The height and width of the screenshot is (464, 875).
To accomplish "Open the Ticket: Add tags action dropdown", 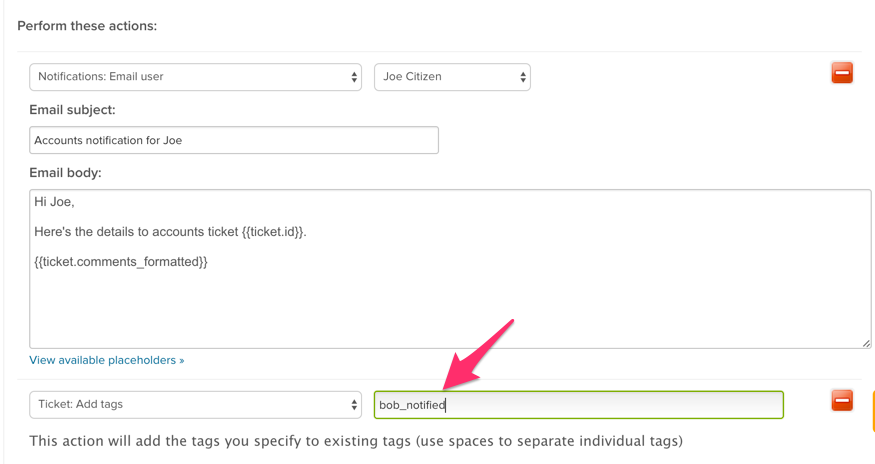I will pos(195,405).
